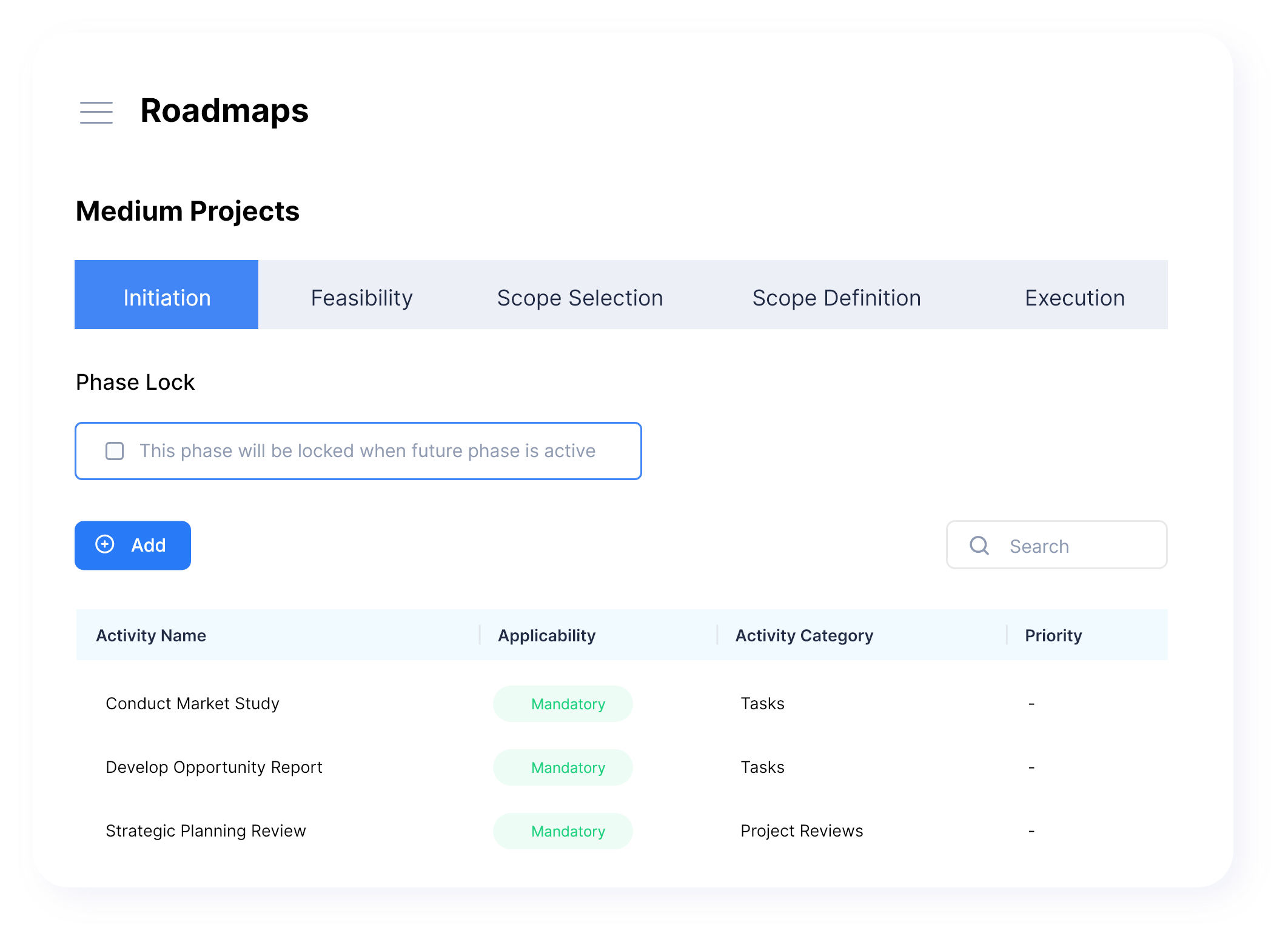Click the plus circle icon on Add

point(105,544)
